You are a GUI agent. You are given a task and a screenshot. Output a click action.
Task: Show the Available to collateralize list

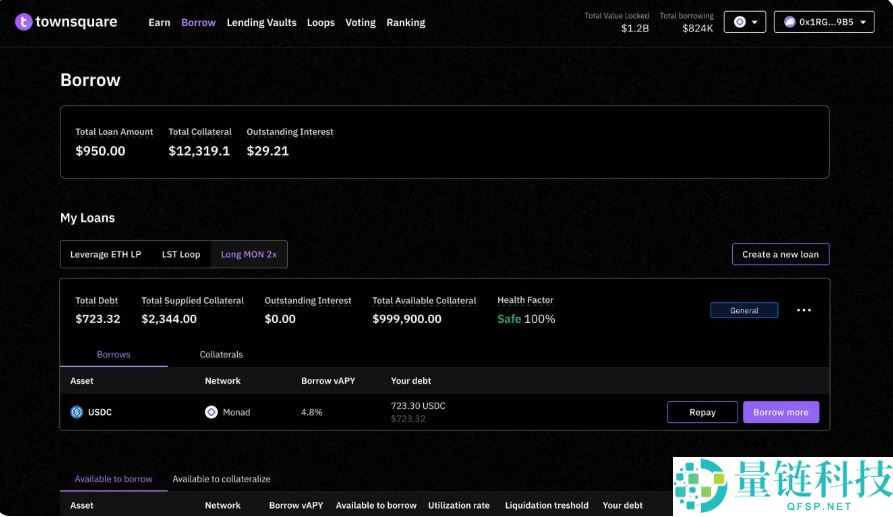click(x=221, y=479)
